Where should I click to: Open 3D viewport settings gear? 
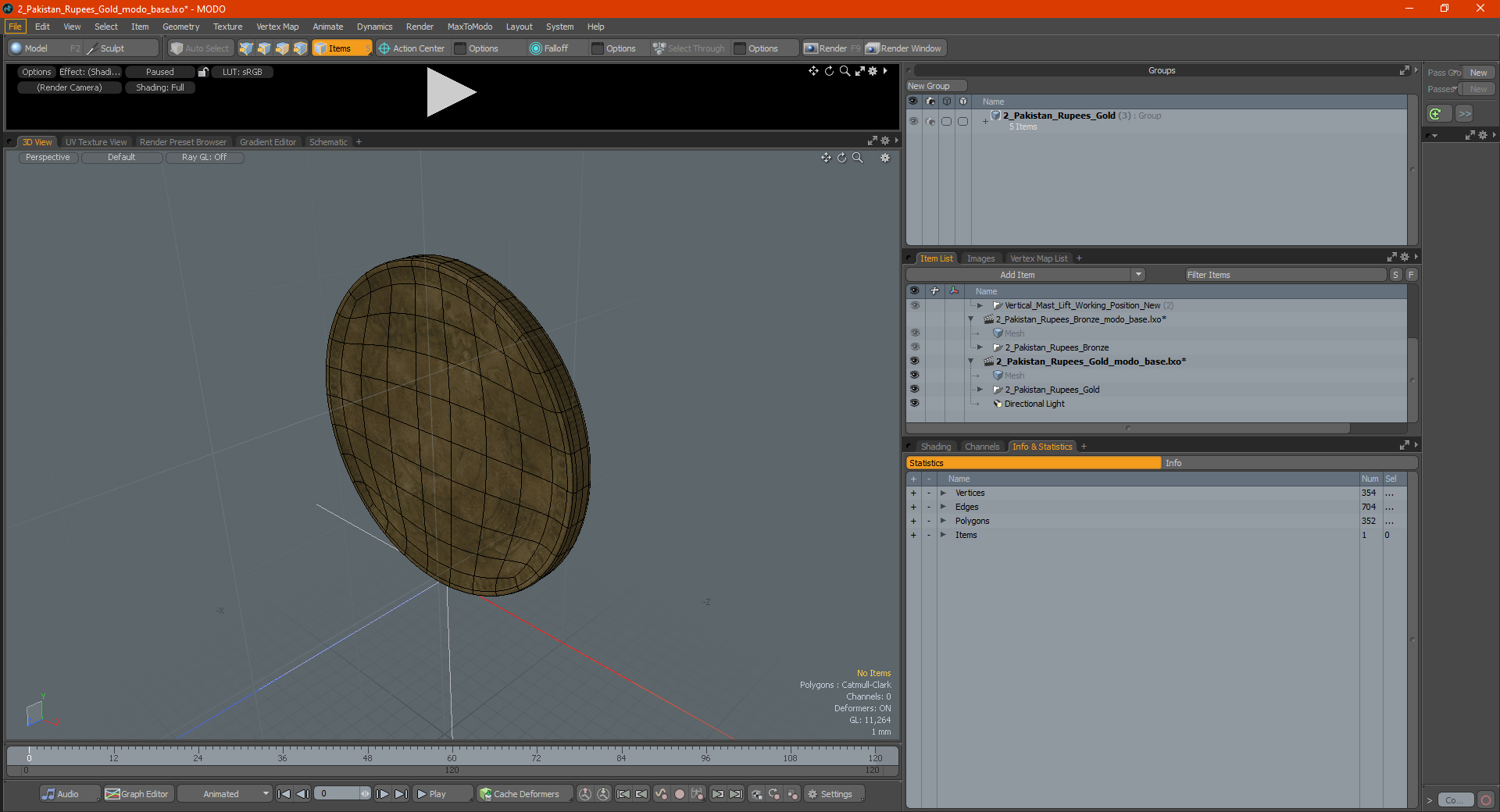point(885,158)
